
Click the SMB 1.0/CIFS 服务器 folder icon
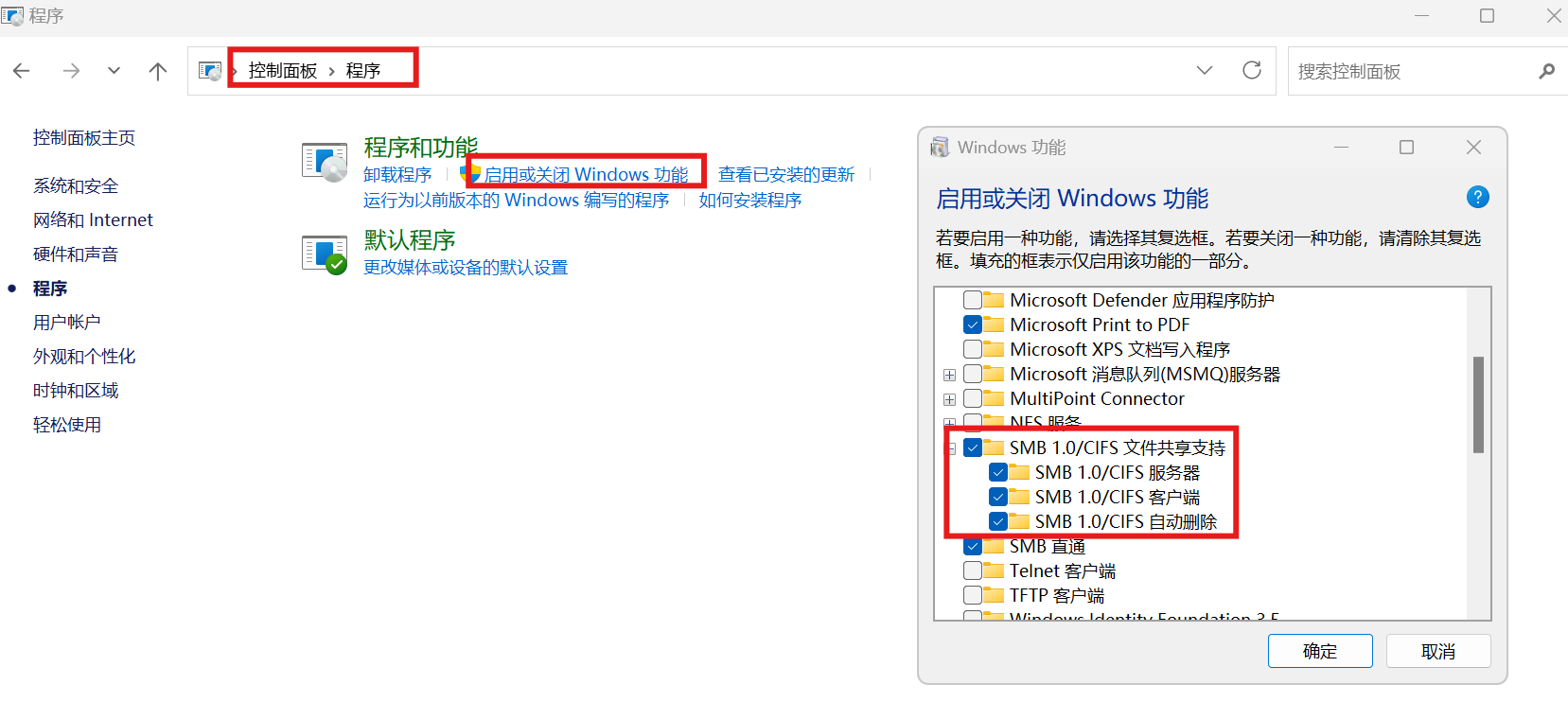(x=1019, y=472)
